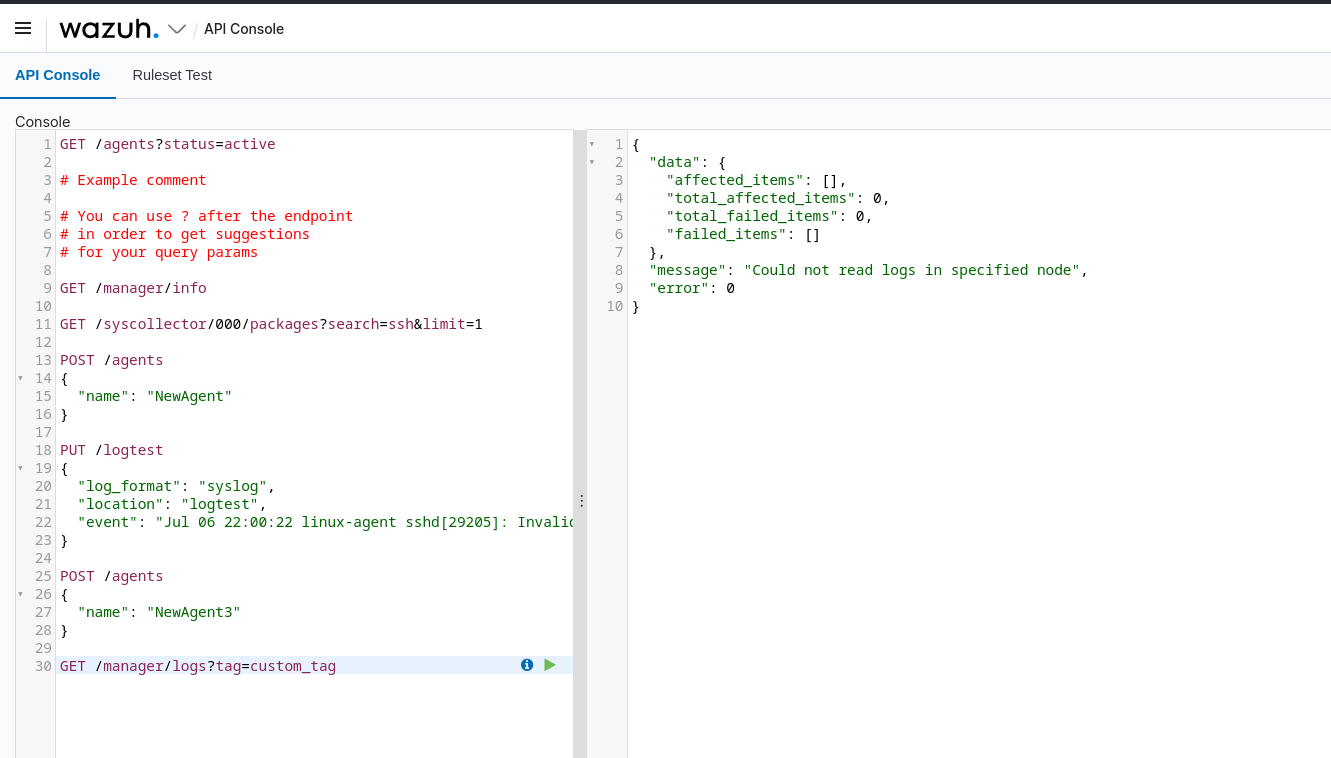
Task: Collapse the PUT /logtest body at line 19
Action: click(x=22, y=468)
